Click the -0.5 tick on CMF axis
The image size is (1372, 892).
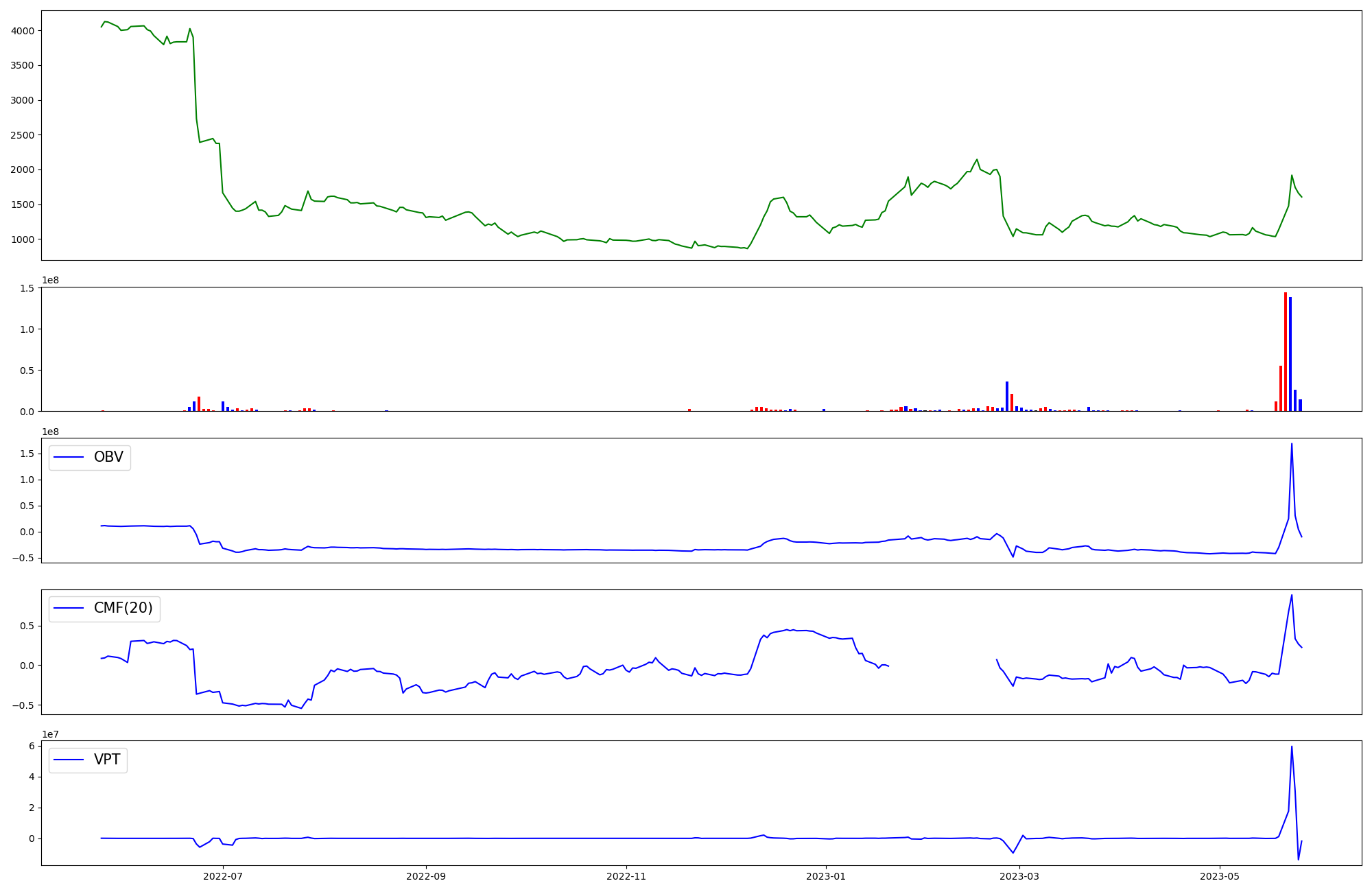24,705
